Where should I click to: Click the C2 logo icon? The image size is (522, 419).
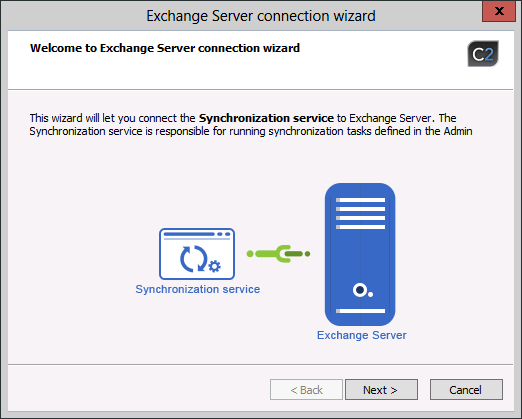[x=483, y=54]
